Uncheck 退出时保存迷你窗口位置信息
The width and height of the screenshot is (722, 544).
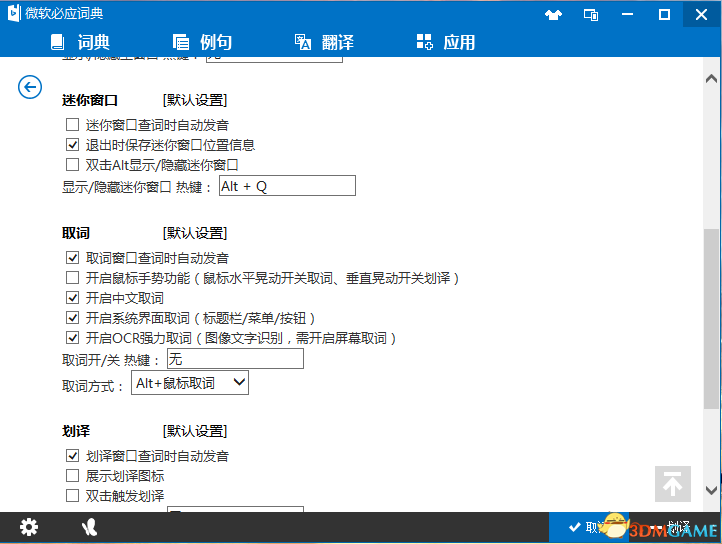point(72,145)
